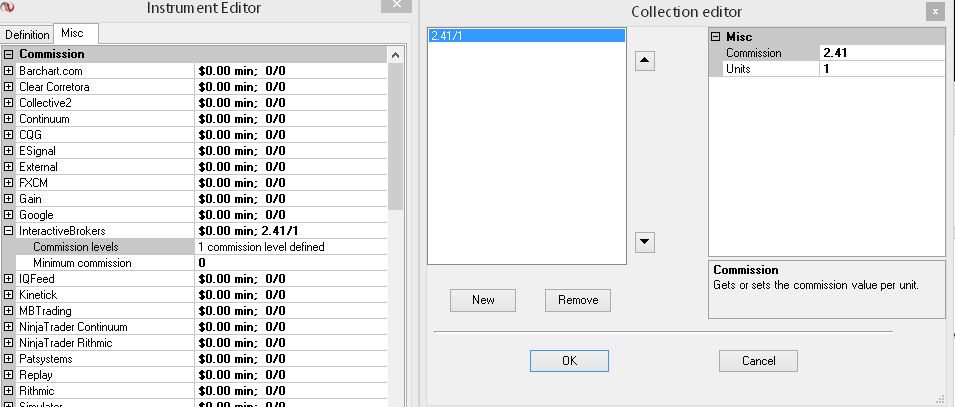Screen dimensions: 955x407
Task: Collapse the InteractiveBrokers commission row
Action: tap(9, 231)
